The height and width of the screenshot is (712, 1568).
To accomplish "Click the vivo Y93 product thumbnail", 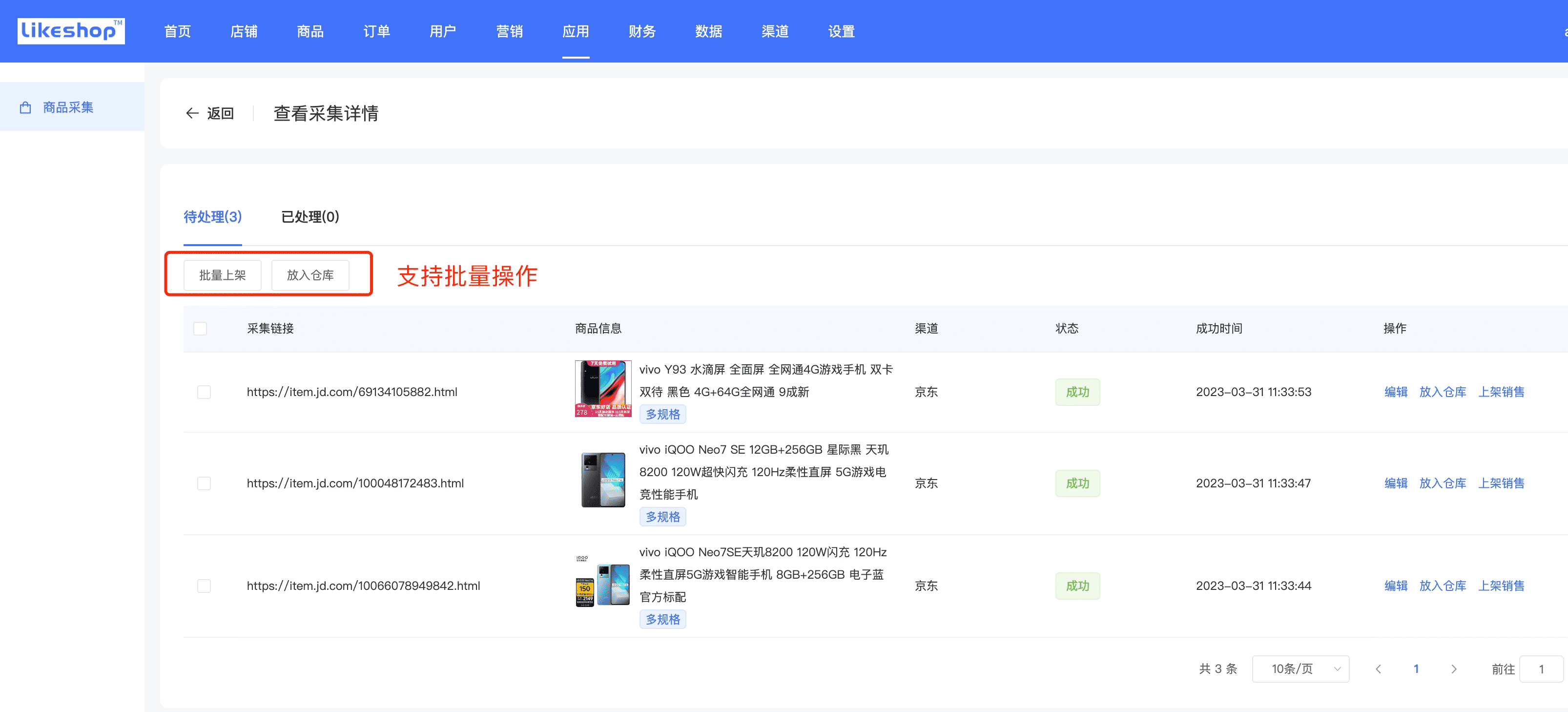I will click(x=603, y=389).
